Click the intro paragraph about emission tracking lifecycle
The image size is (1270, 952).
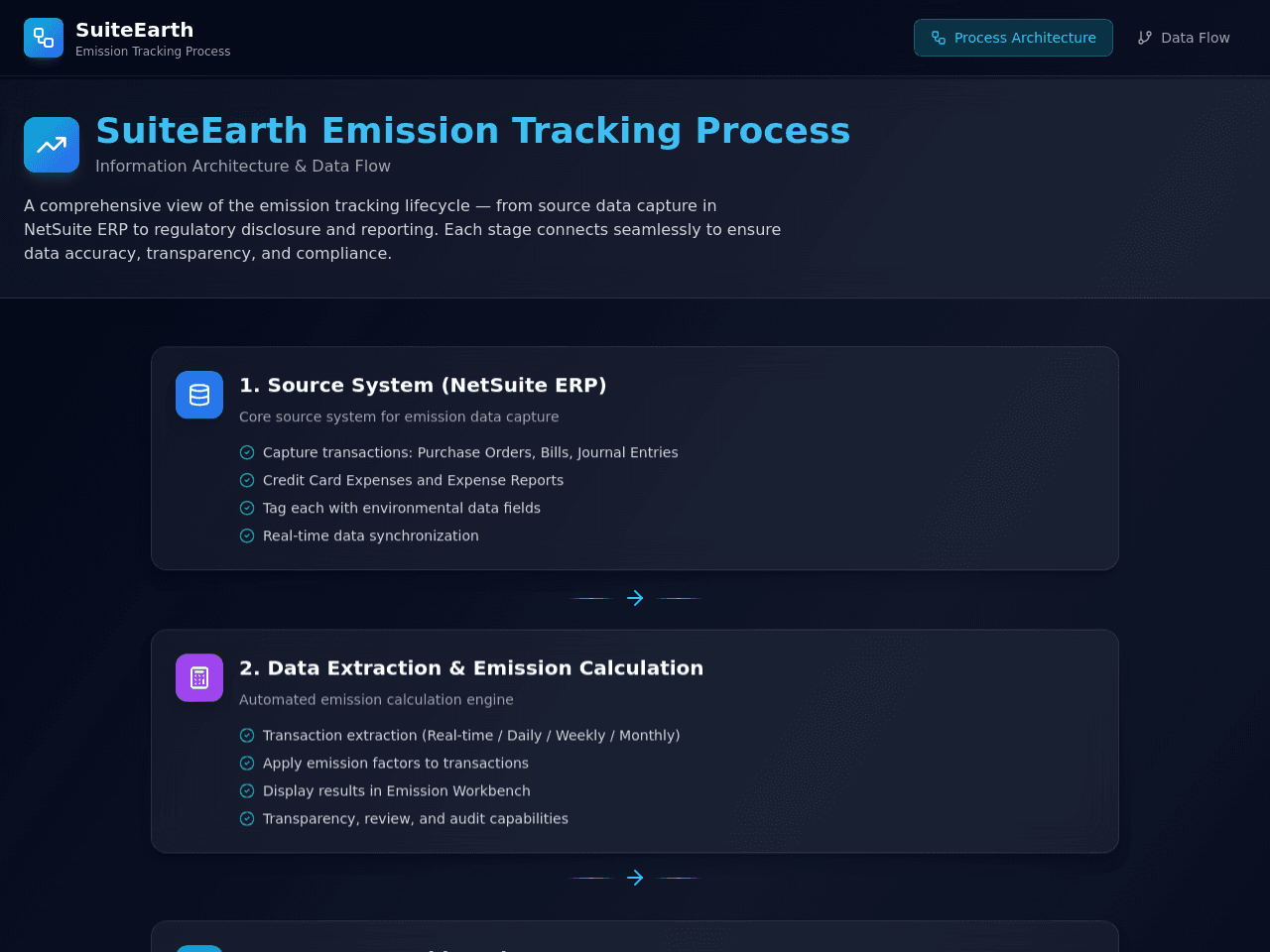click(403, 229)
